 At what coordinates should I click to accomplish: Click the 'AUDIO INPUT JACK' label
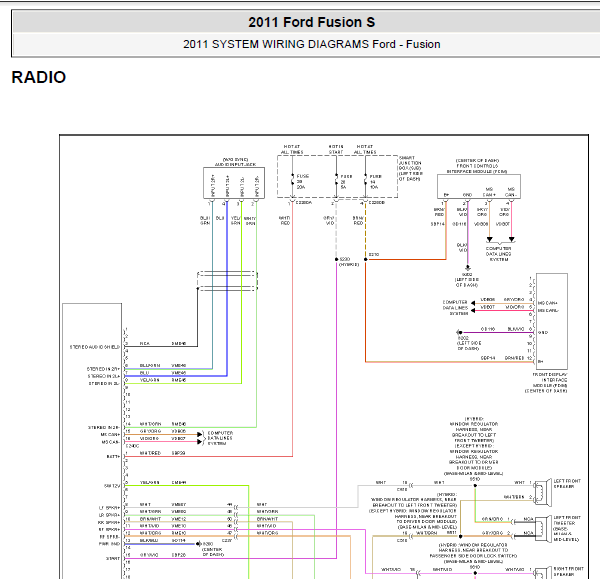[x=235, y=165]
